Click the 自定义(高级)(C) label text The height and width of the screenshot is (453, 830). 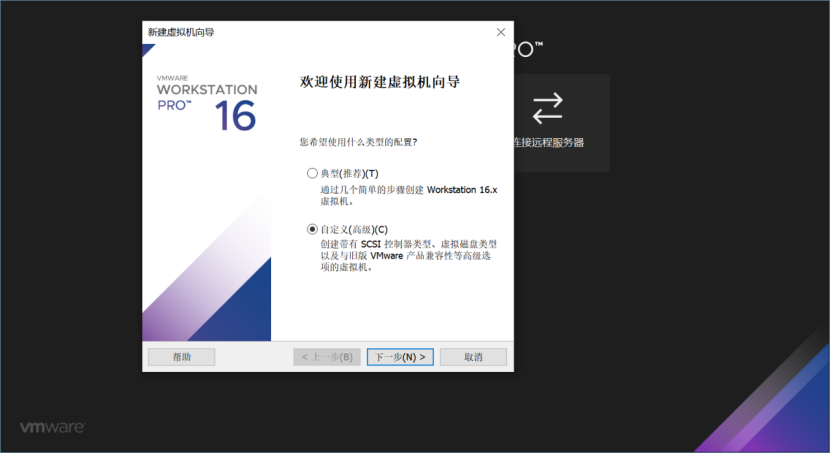pyautogui.click(x=354, y=230)
